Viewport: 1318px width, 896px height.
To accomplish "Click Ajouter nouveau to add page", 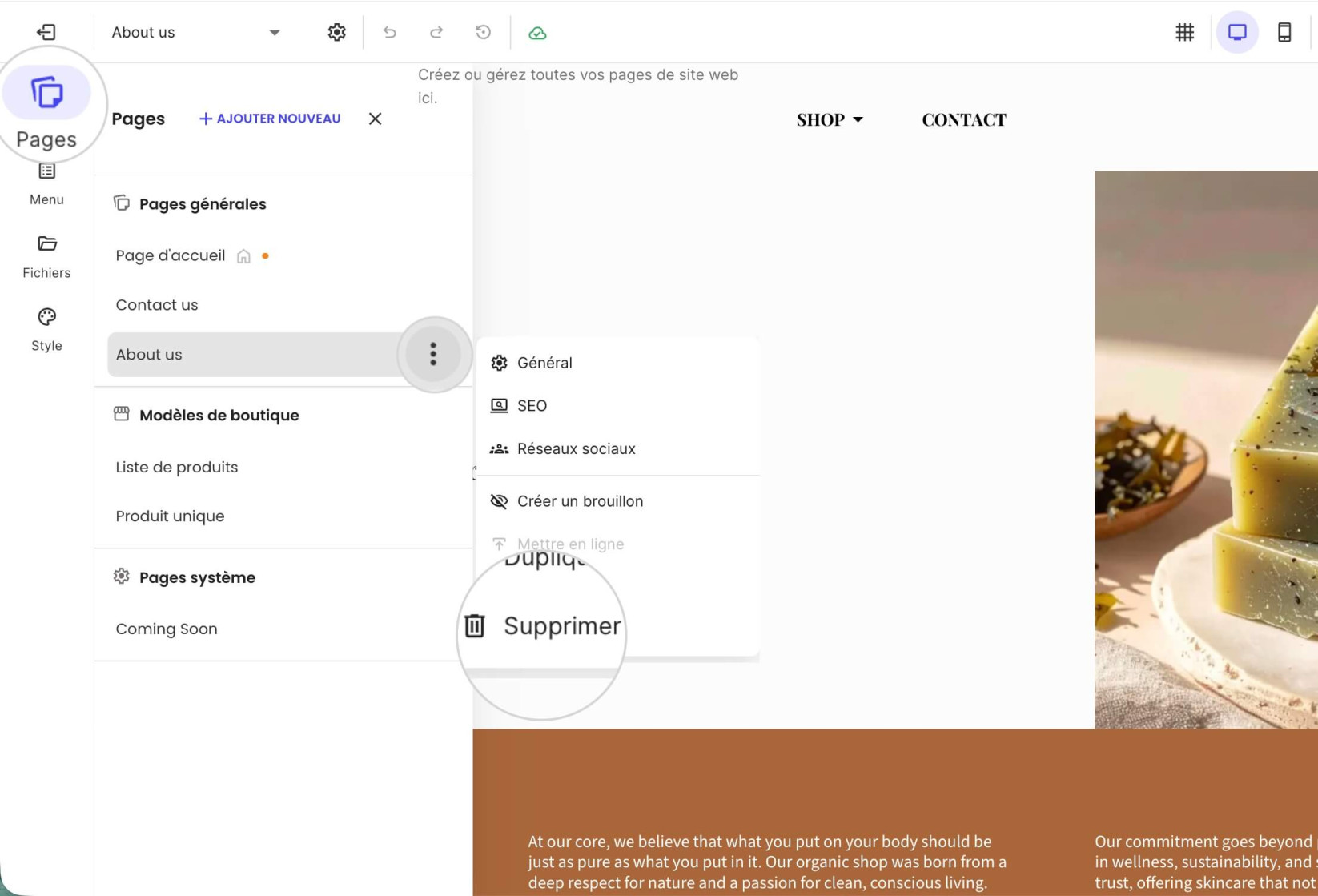I will point(270,119).
